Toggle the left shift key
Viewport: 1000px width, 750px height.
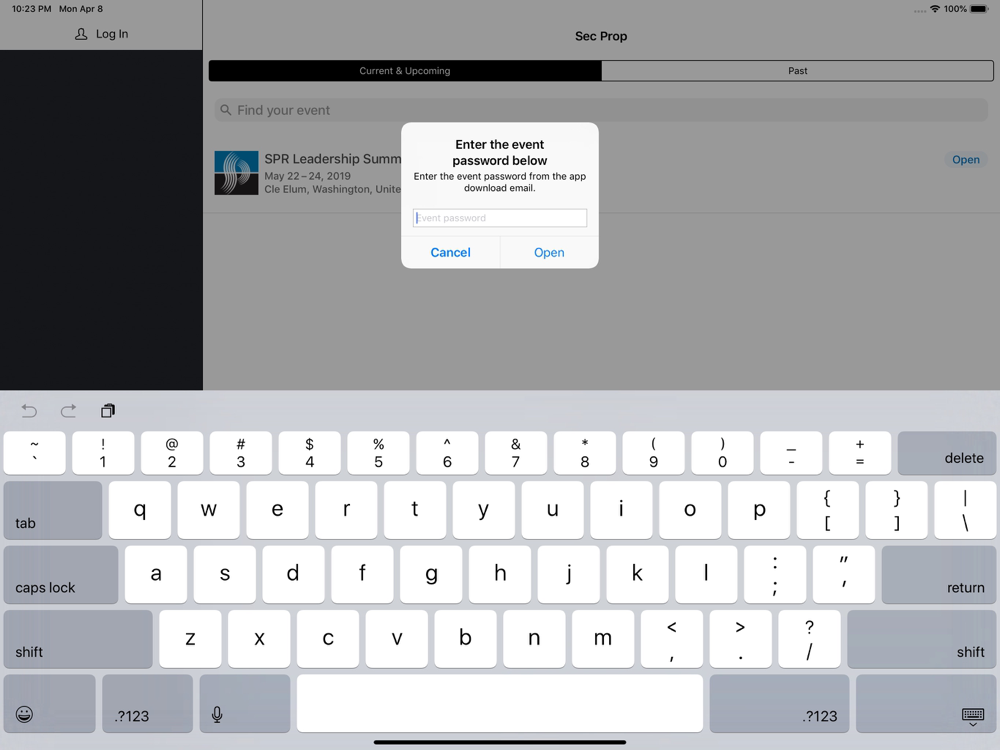[78, 639]
